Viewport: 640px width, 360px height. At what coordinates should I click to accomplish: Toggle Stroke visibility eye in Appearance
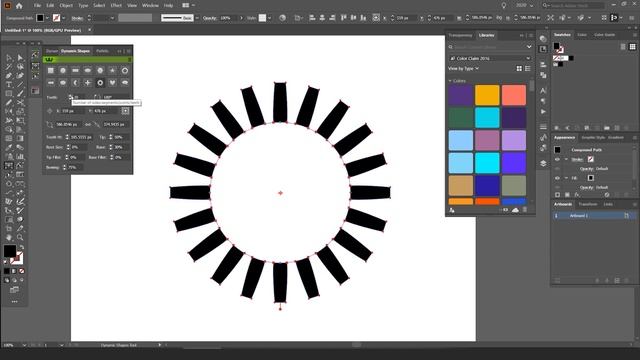(558, 159)
